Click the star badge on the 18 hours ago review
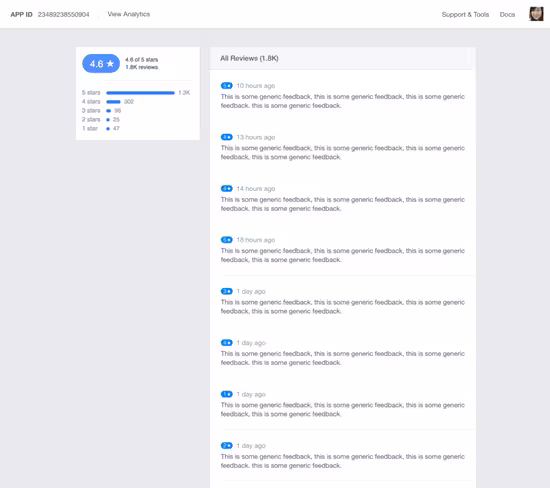 coord(227,240)
